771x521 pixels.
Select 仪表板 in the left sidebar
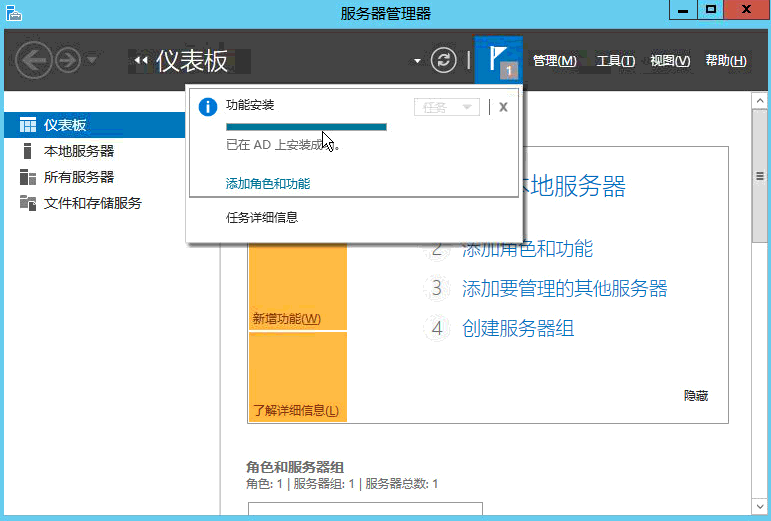click(65, 125)
